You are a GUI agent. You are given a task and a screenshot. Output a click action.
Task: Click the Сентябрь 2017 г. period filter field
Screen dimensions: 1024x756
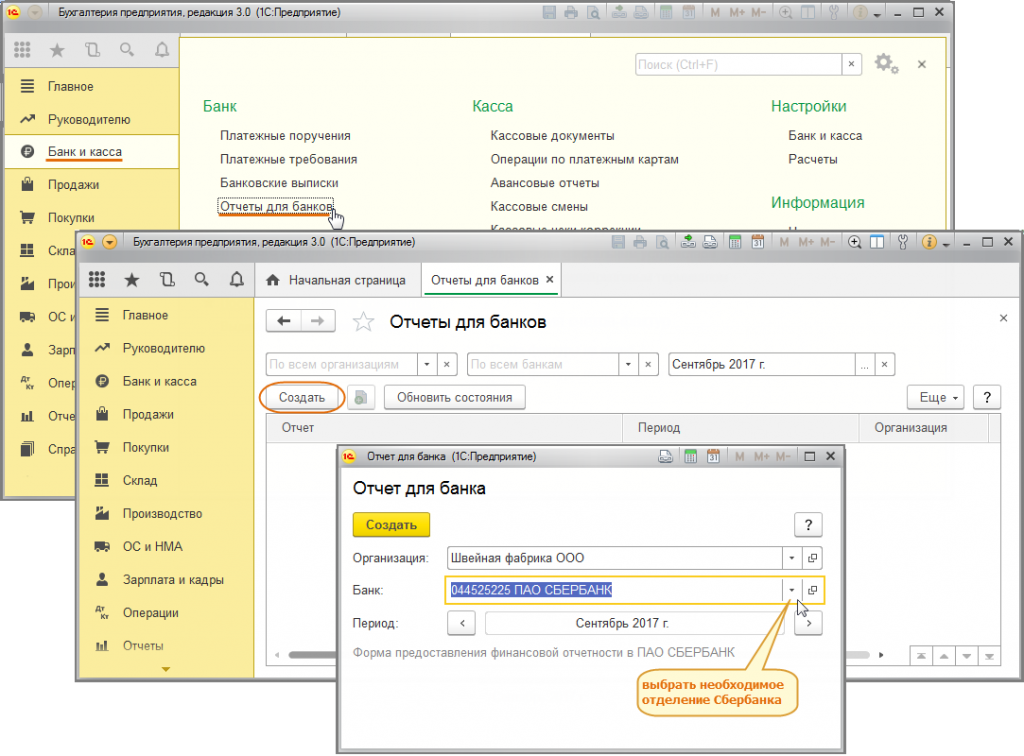[x=763, y=364]
